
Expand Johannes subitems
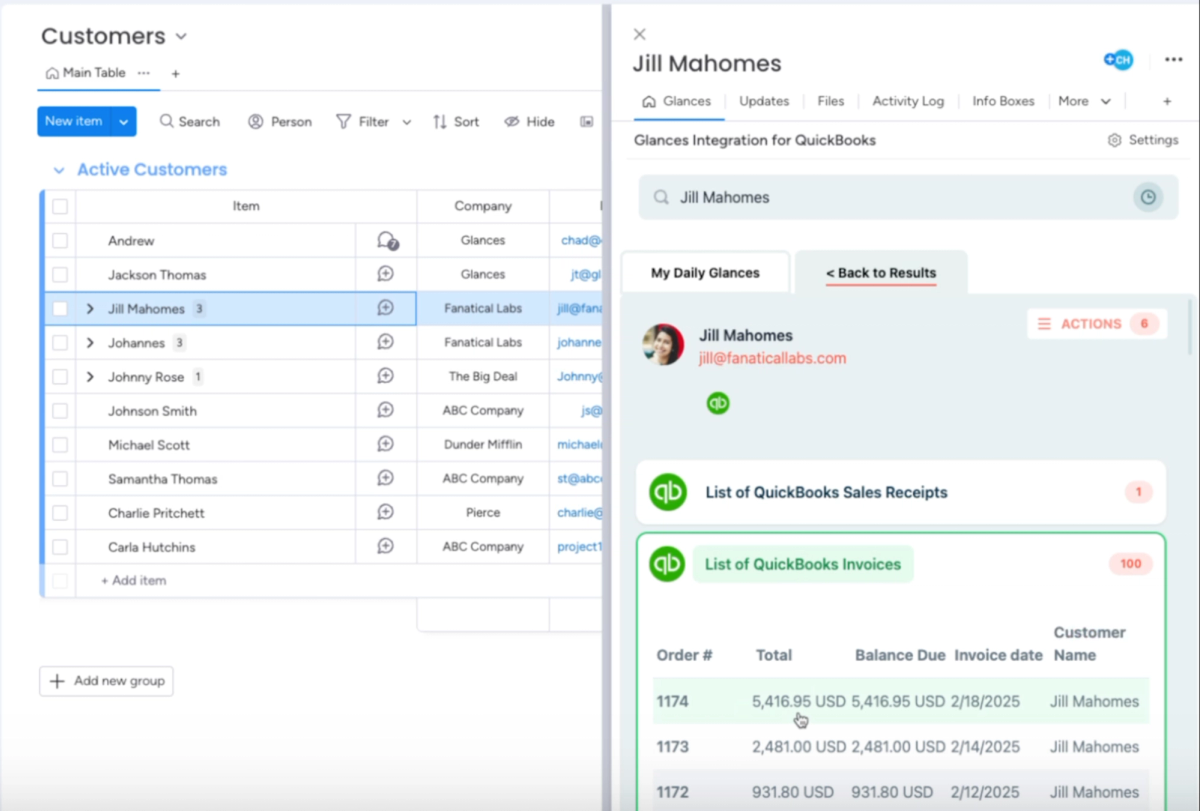coord(90,343)
